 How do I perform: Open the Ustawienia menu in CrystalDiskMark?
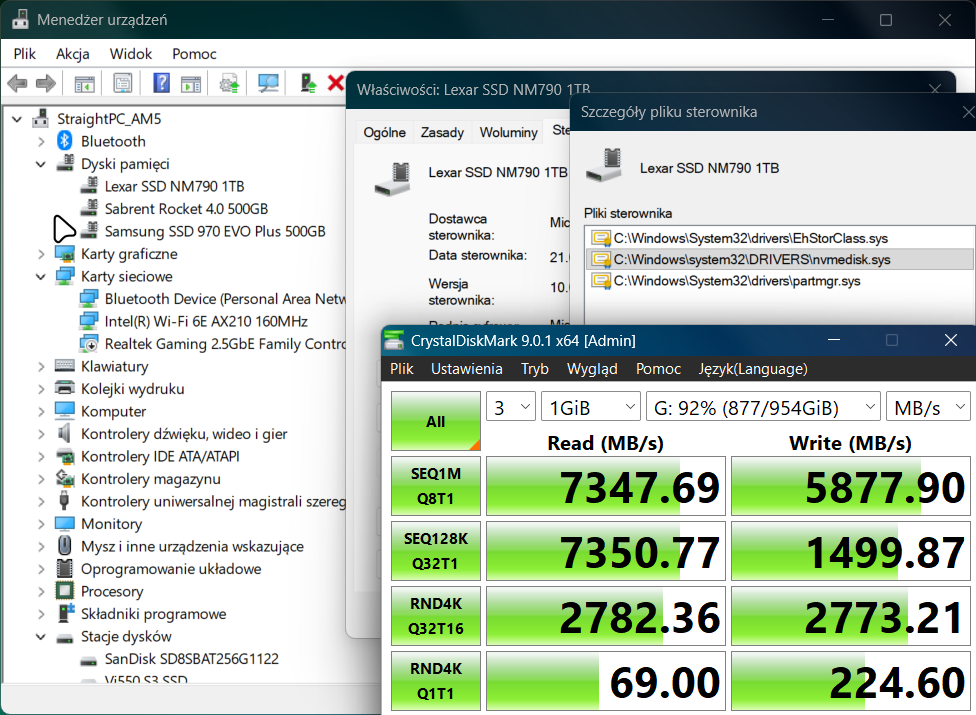[466, 369]
